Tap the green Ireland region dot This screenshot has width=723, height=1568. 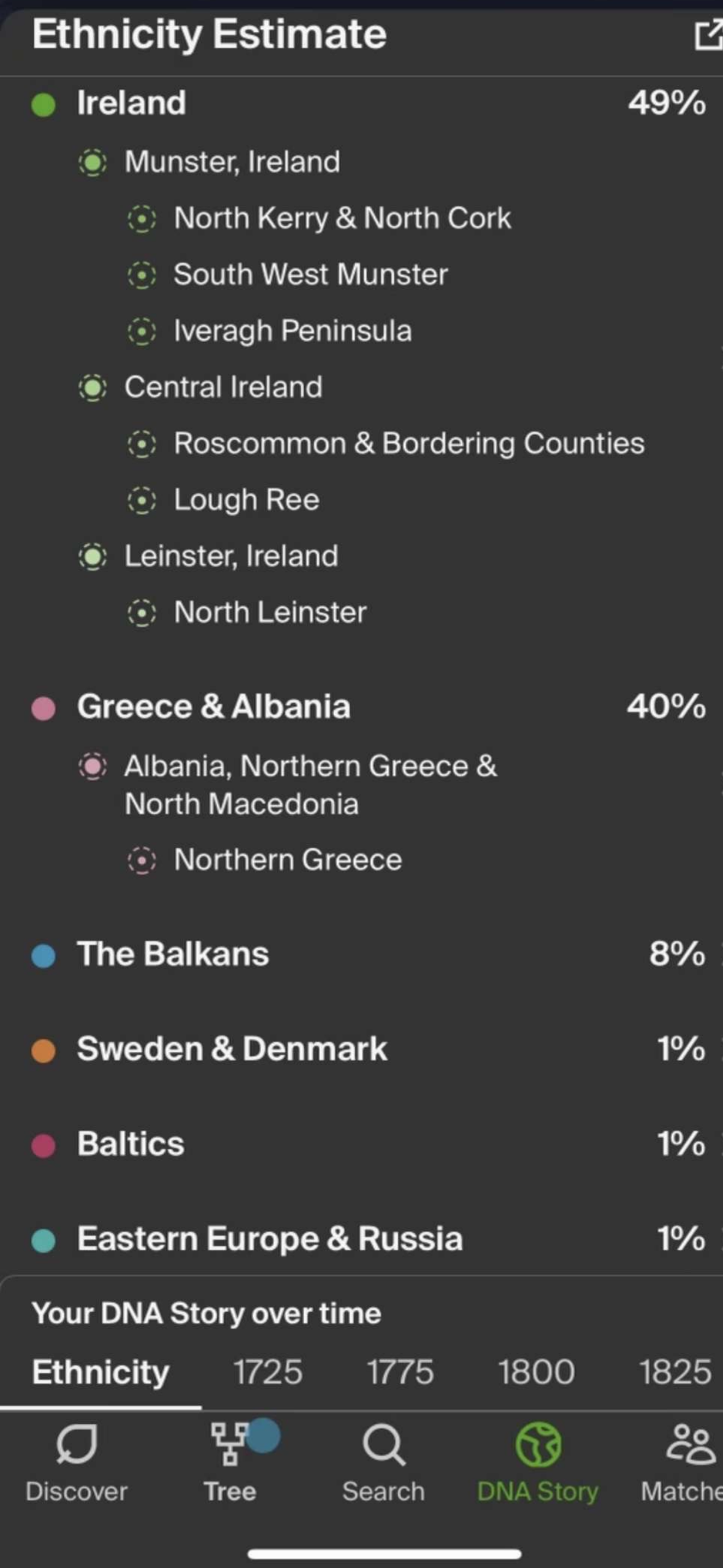[44, 104]
